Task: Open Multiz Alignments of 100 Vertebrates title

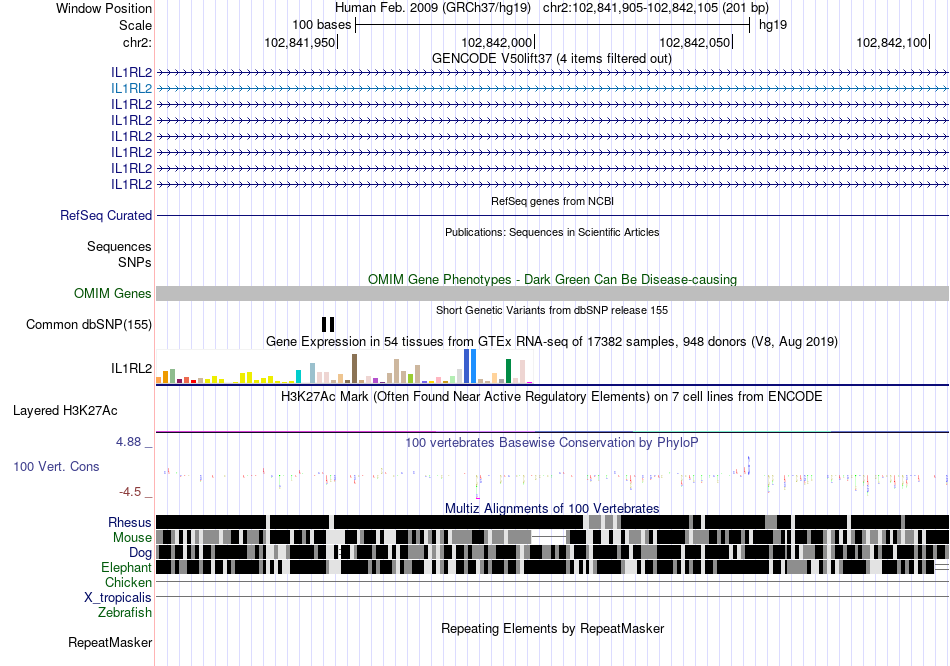Action: [552, 508]
